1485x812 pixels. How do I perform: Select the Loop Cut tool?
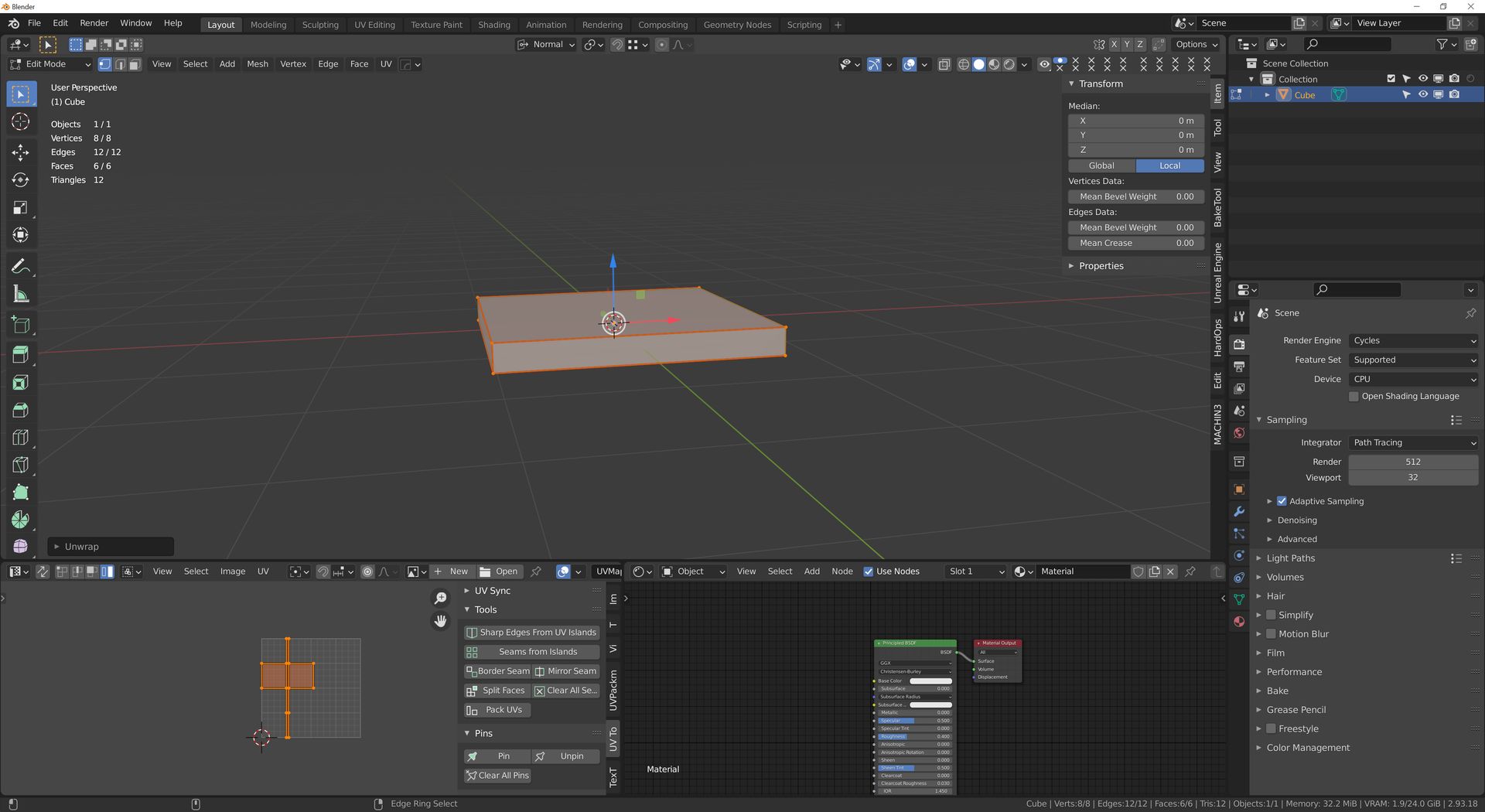tap(21, 438)
